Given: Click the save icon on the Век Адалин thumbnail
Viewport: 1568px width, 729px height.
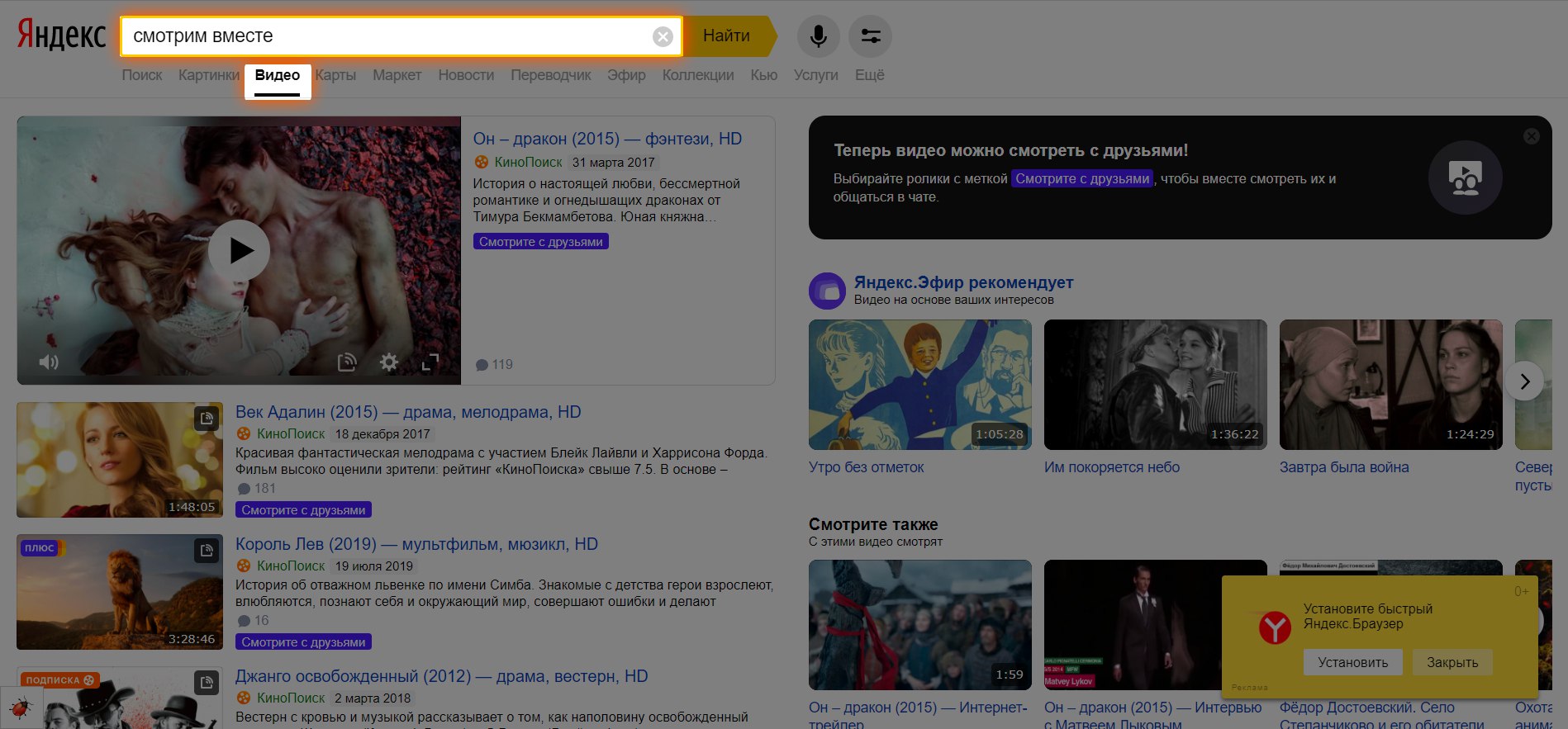Looking at the screenshot, I should coord(207,419).
